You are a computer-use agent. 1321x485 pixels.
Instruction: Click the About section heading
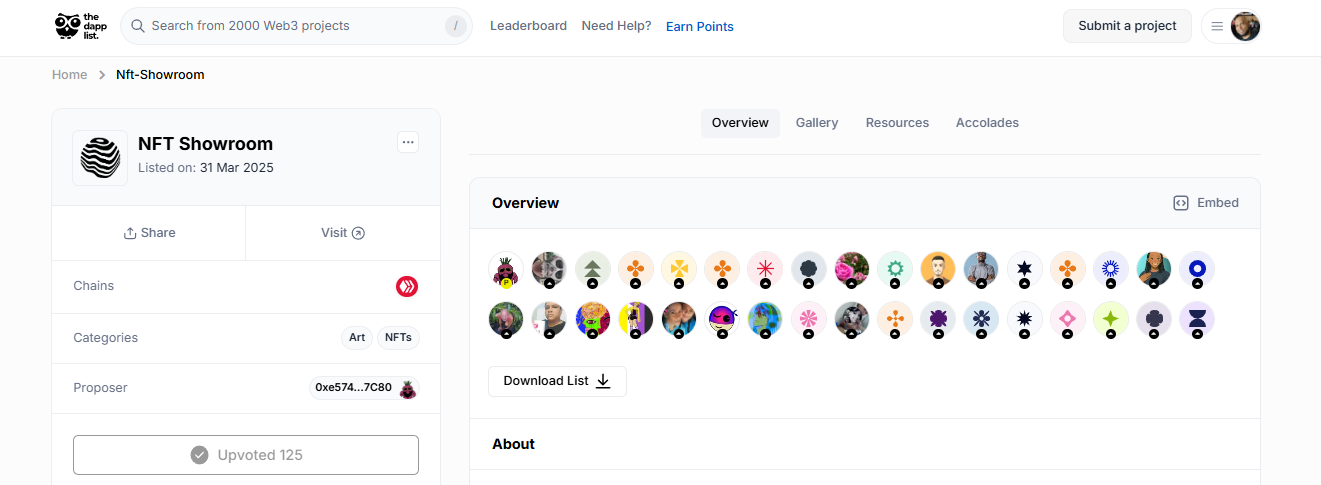pyautogui.click(x=513, y=444)
